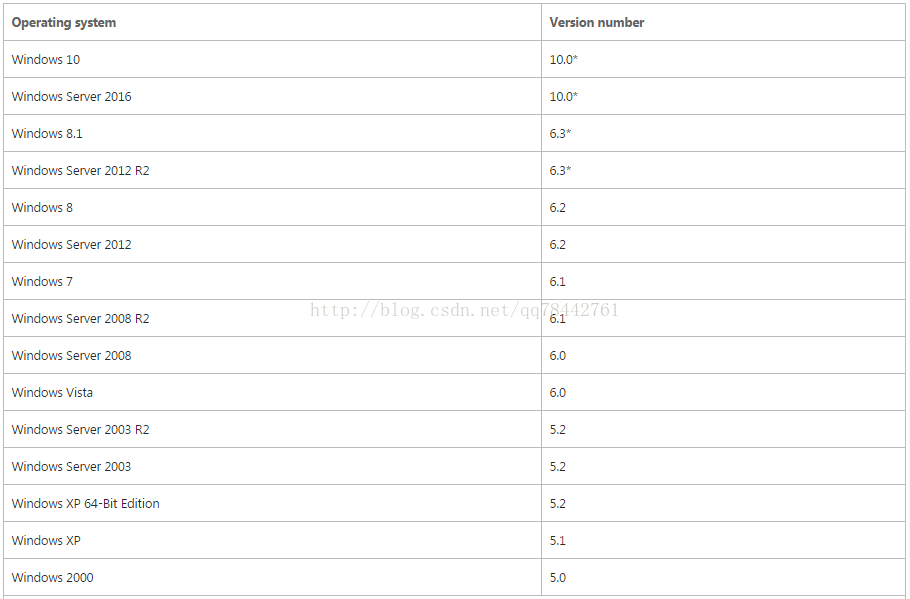Click the Windows Server 2008 R2 entry
The width and height of the screenshot is (910, 599).
81,319
